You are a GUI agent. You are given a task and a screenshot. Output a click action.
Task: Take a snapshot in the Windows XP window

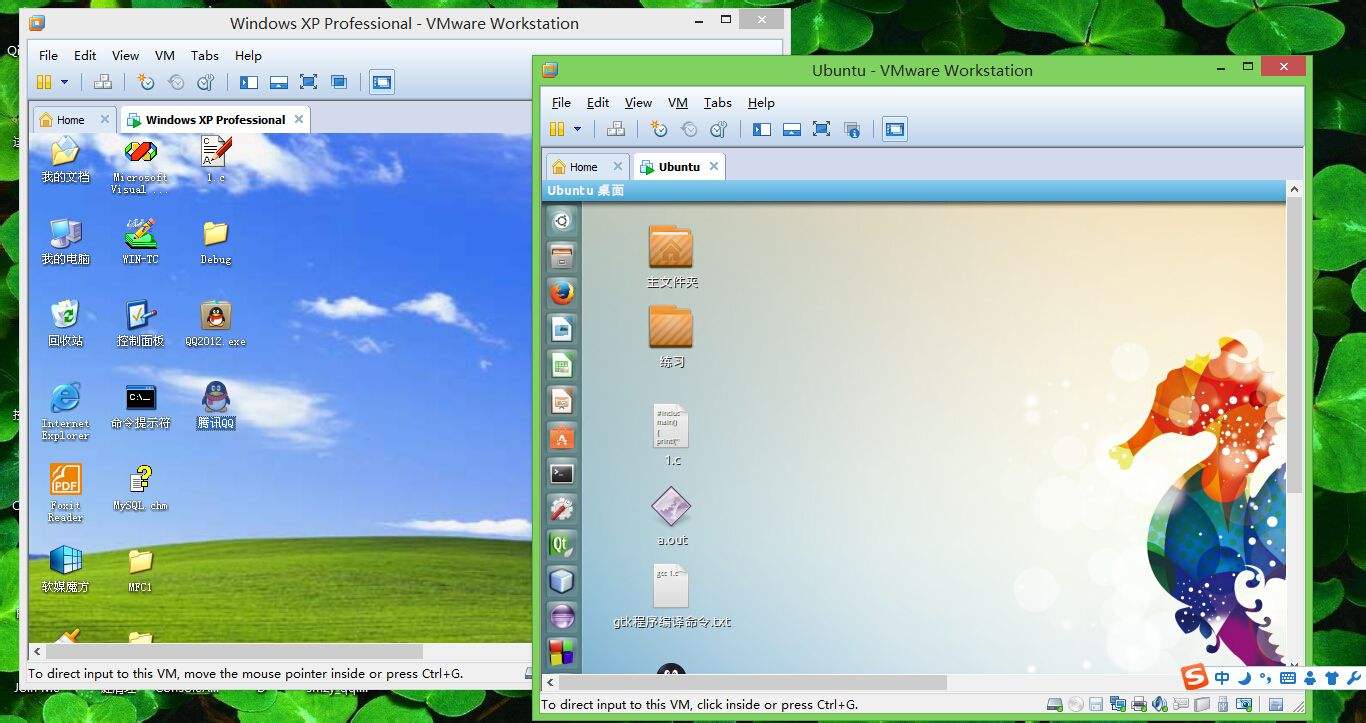pyautogui.click(x=146, y=82)
